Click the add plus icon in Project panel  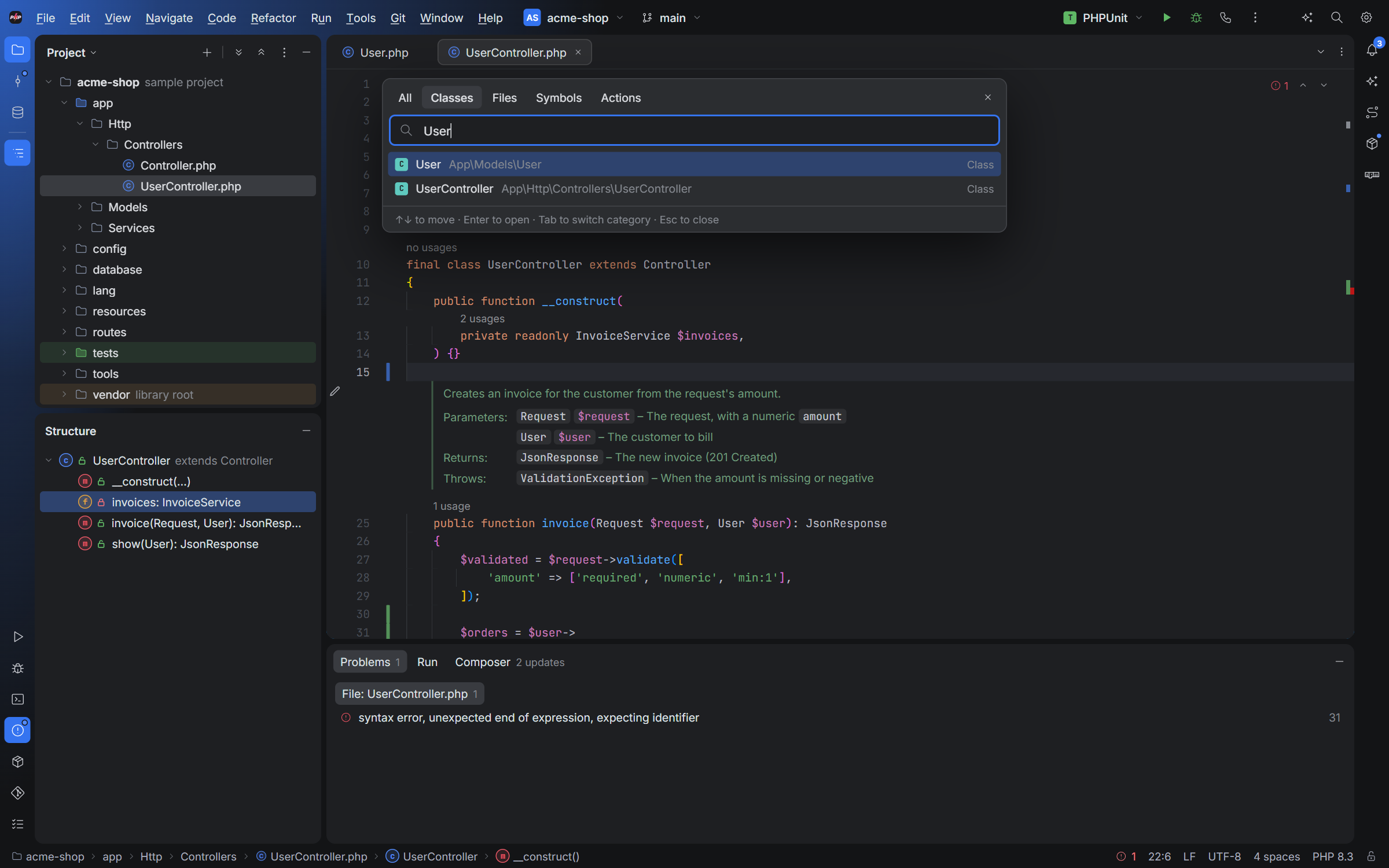pos(207,53)
